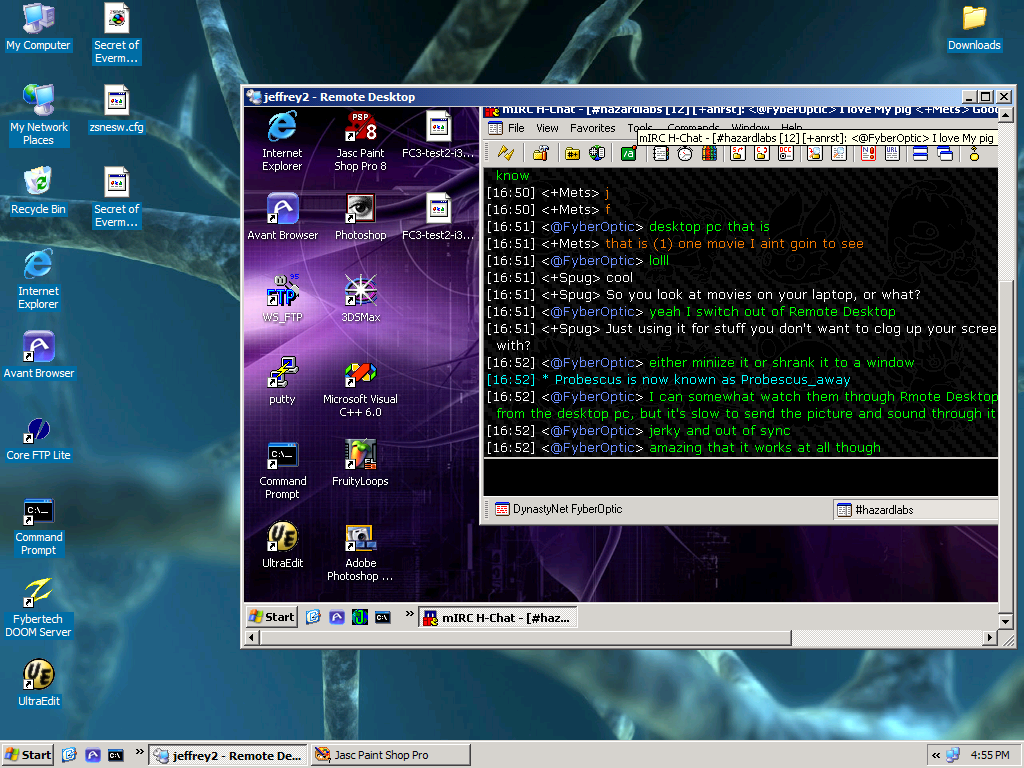
Task: Click the local taskbar Start button
Action: click(27, 755)
